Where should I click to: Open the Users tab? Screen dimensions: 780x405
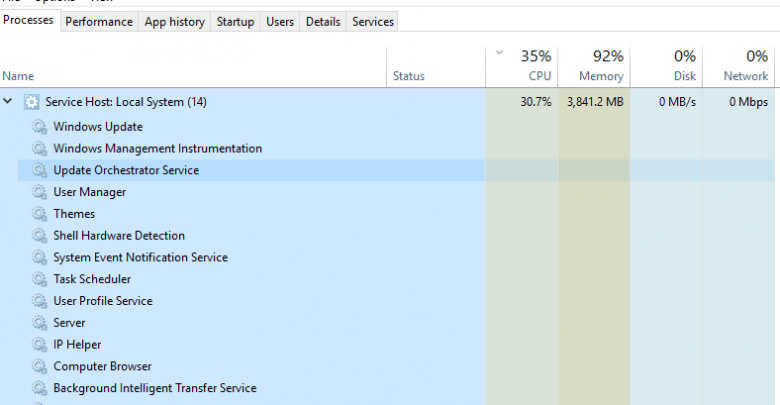(x=280, y=22)
